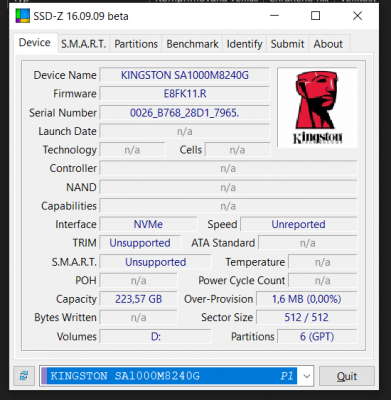Click the Partitions 6 (GPT) field

[317, 336]
